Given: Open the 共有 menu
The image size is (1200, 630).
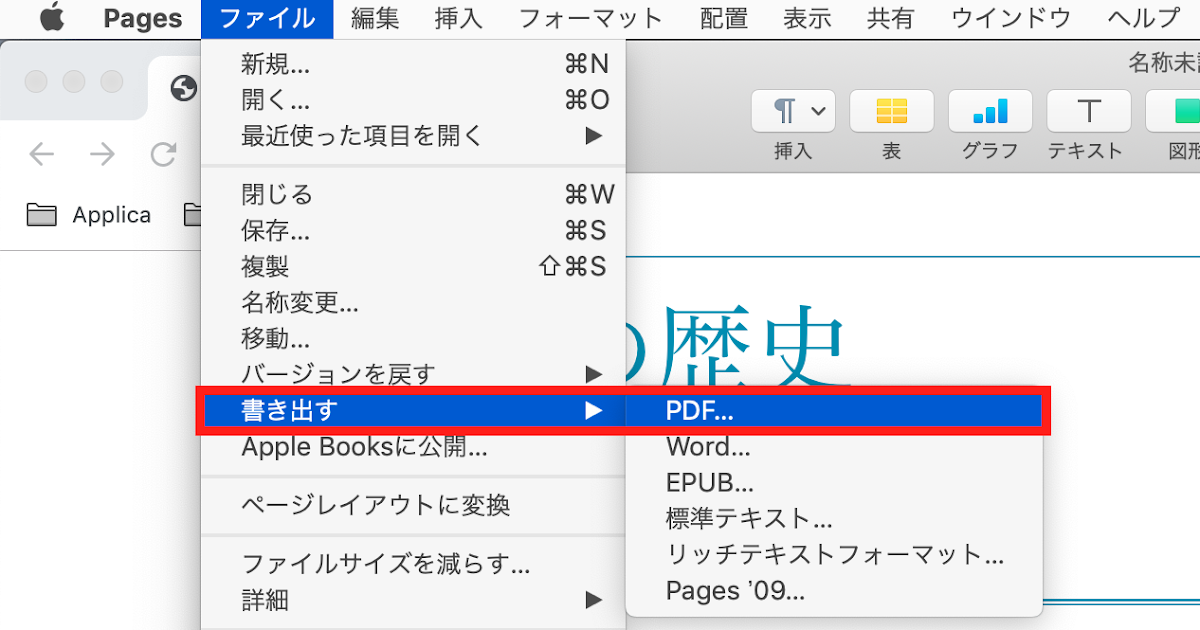Looking at the screenshot, I should pos(892,18).
